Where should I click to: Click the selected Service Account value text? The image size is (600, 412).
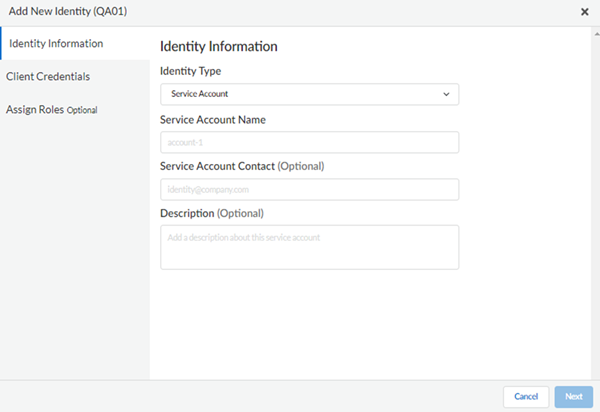click(199, 95)
